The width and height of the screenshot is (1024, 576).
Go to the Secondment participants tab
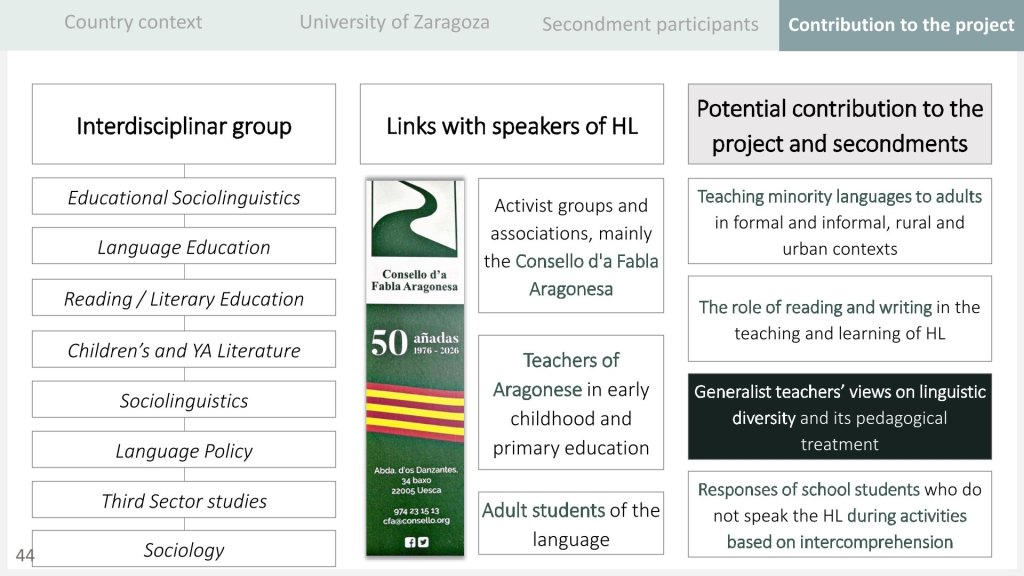coord(650,24)
